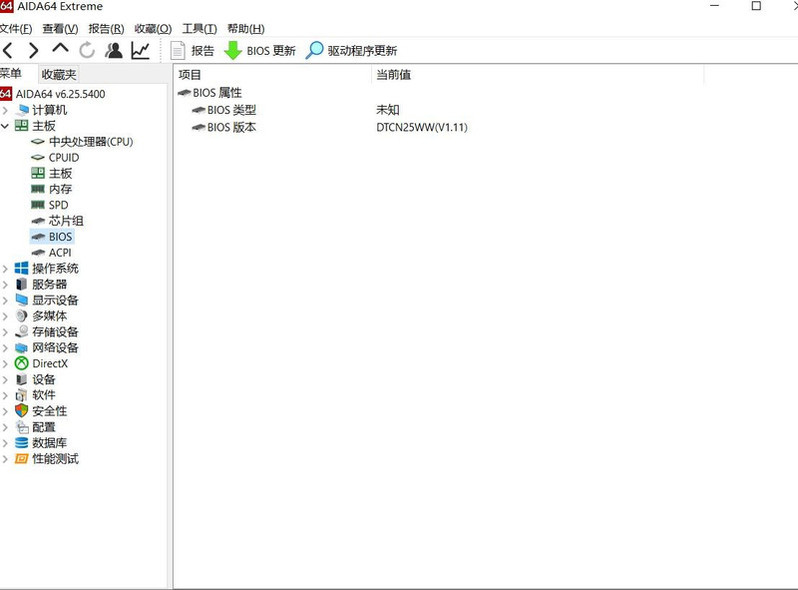
Task: Open the user manage icon in toolbar
Action: [x=114, y=50]
